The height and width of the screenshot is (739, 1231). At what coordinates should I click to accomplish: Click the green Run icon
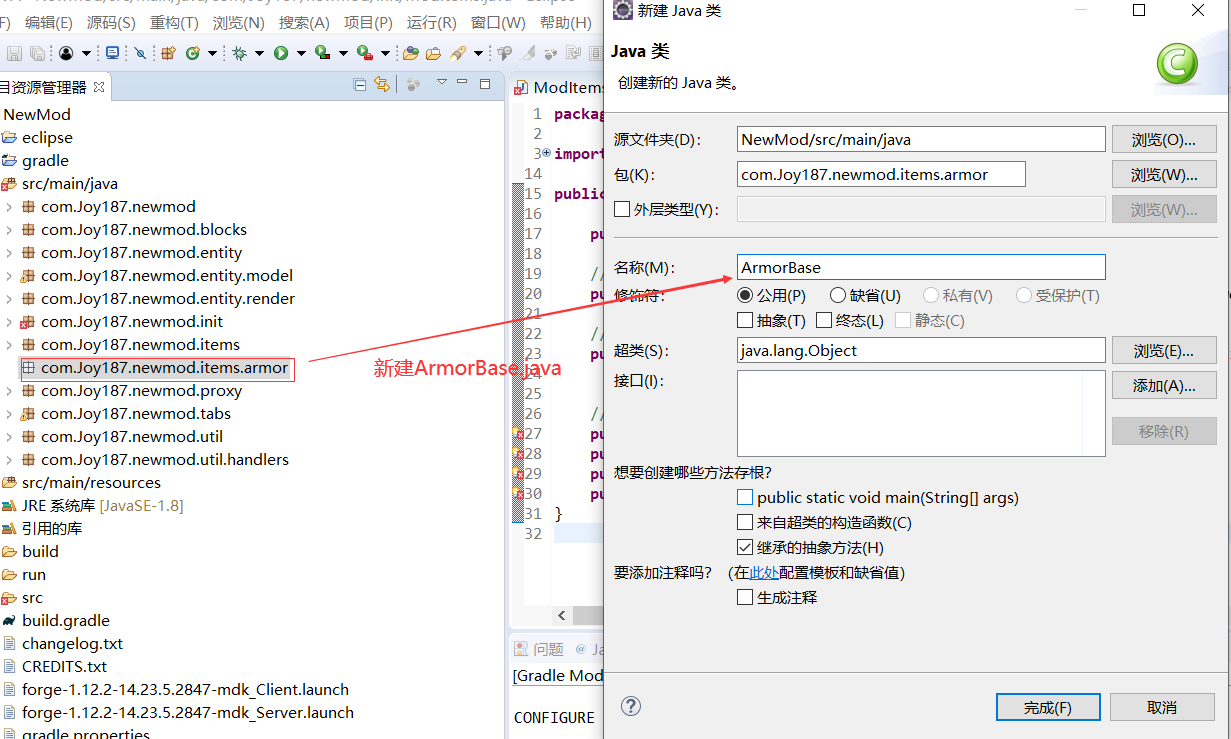[281, 53]
